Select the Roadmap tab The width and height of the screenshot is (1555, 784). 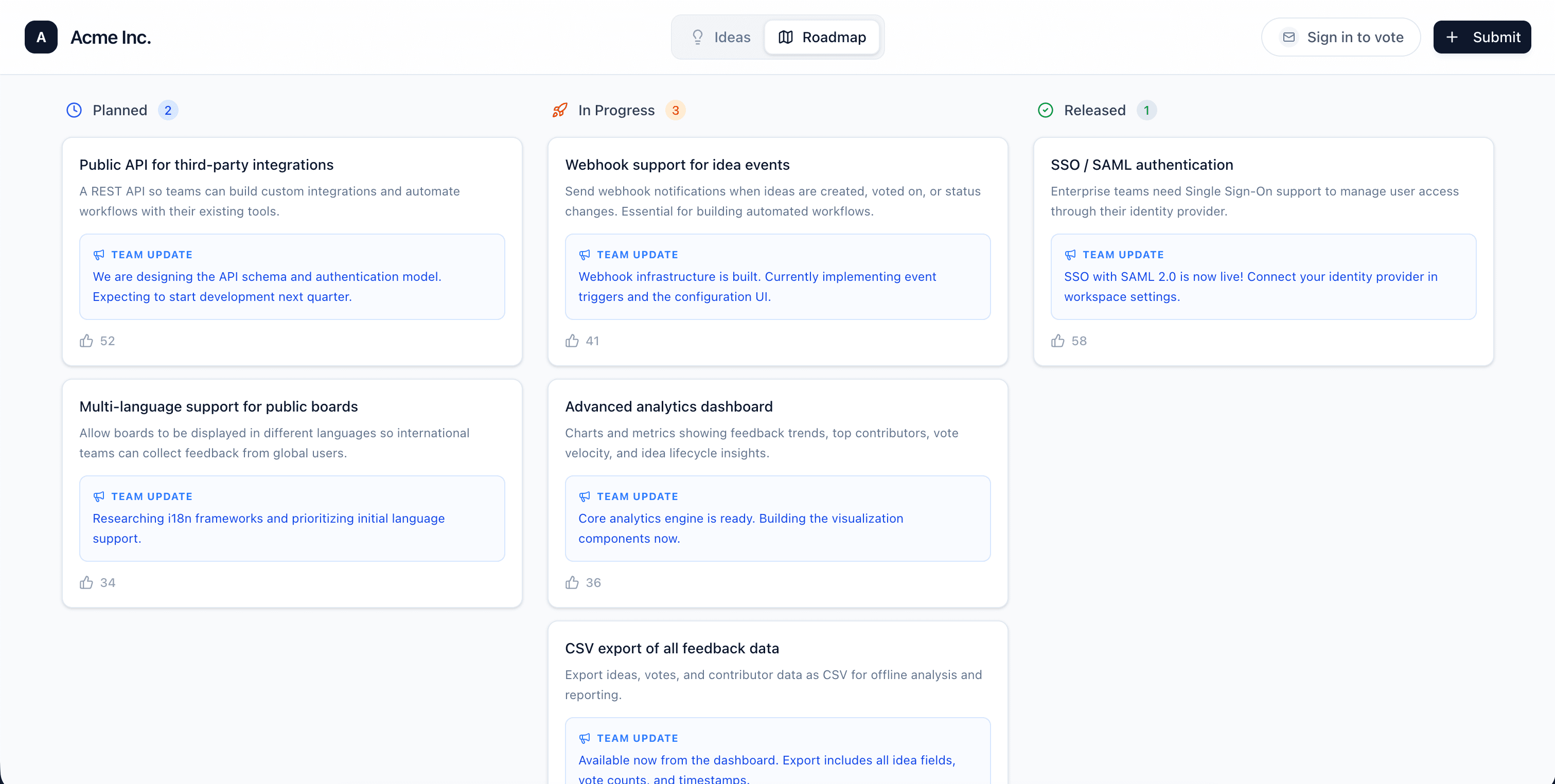coord(822,38)
